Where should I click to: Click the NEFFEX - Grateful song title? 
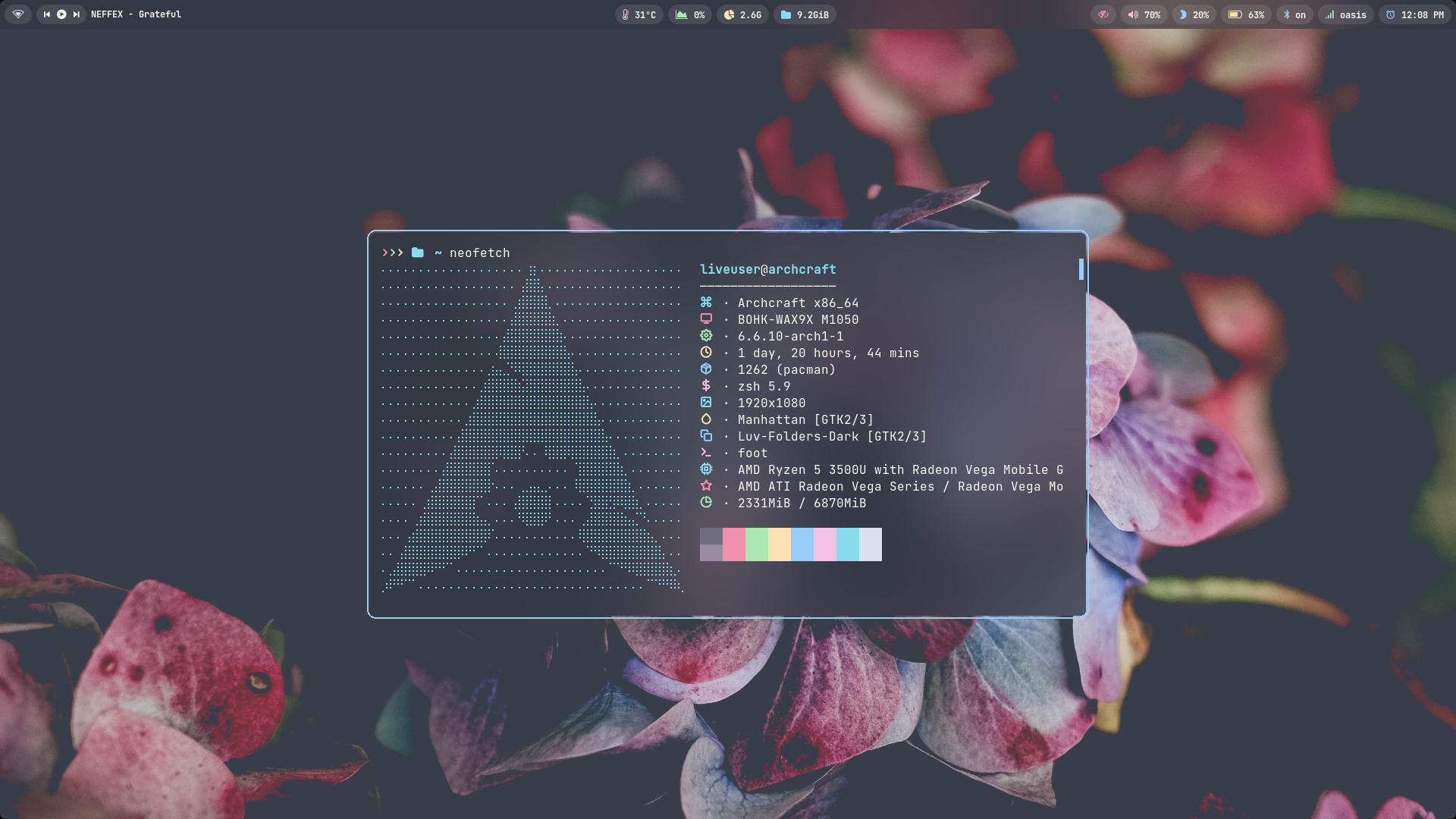click(136, 14)
